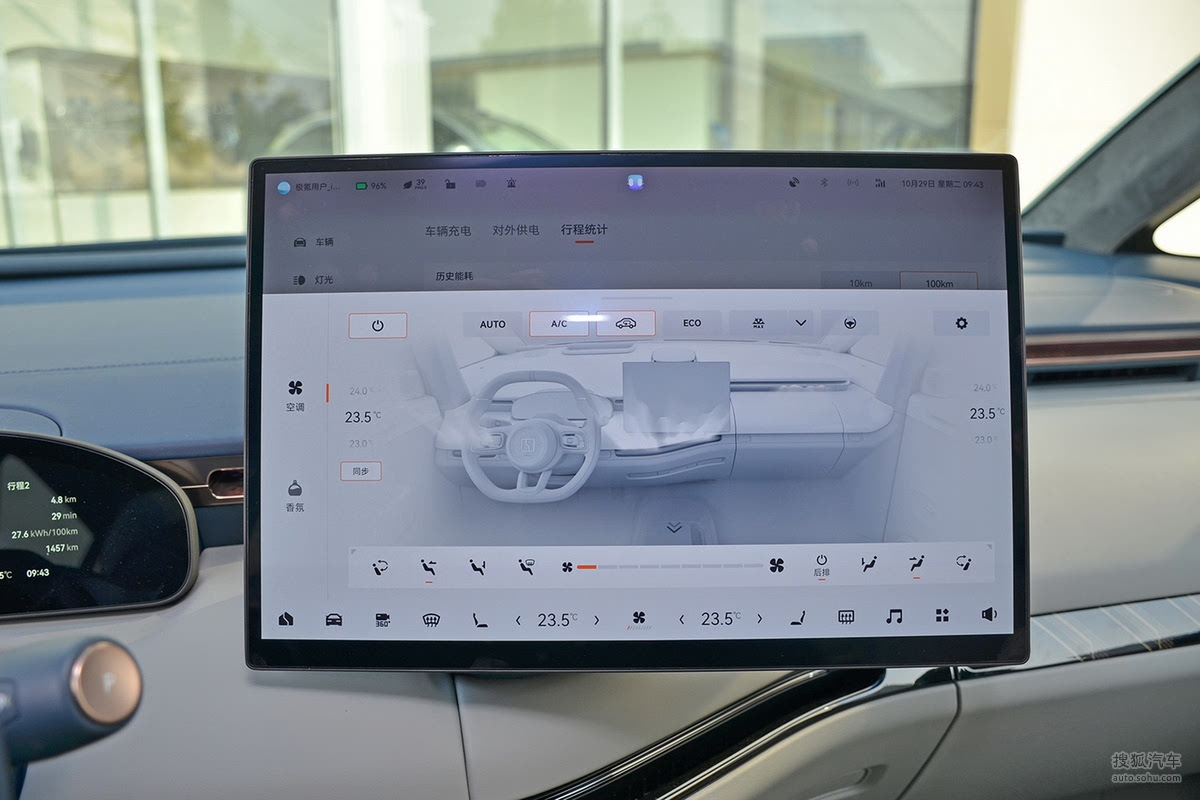Image resolution: width=1200 pixels, height=800 pixels.
Task: Toggle the climate power button
Action: point(378,325)
